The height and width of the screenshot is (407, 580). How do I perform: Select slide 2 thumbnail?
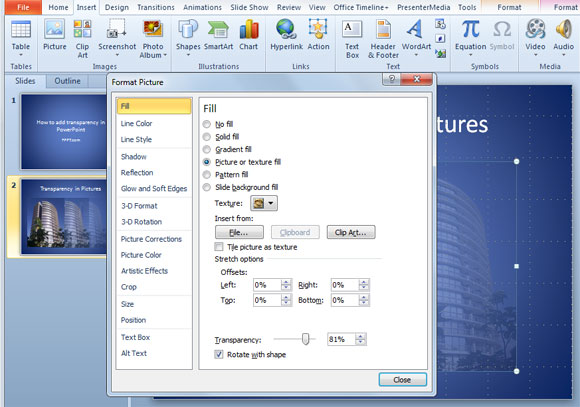click(x=64, y=216)
